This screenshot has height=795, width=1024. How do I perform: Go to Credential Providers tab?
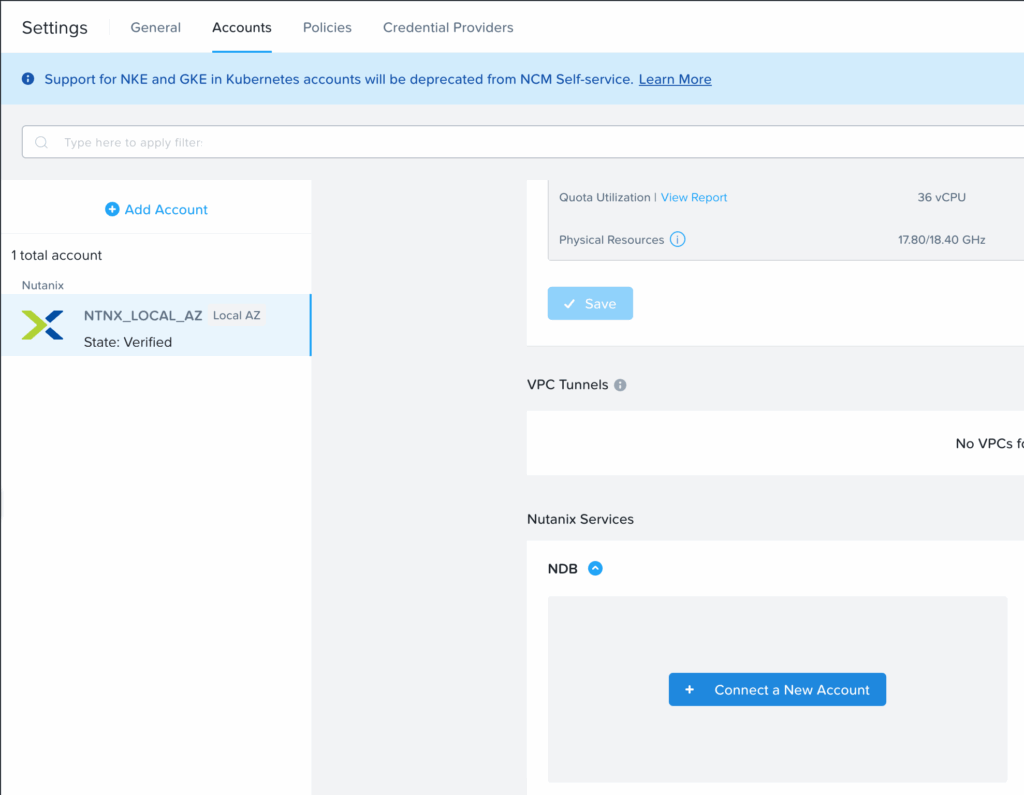coord(448,27)
